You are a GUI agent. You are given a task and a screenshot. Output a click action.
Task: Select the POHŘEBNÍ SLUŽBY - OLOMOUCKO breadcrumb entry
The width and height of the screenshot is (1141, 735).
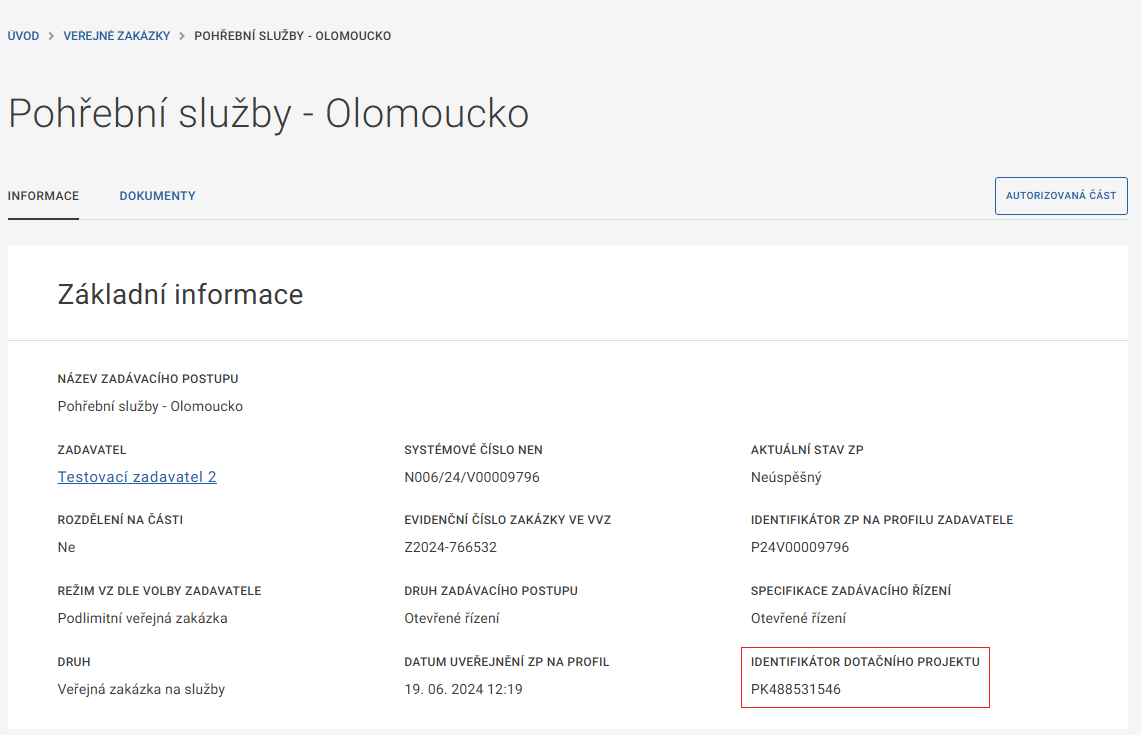tap(291, 35)
